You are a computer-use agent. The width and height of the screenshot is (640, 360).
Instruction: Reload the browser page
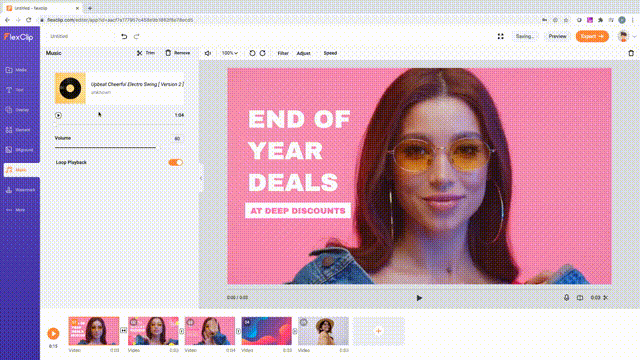click(x=29, y=20)
